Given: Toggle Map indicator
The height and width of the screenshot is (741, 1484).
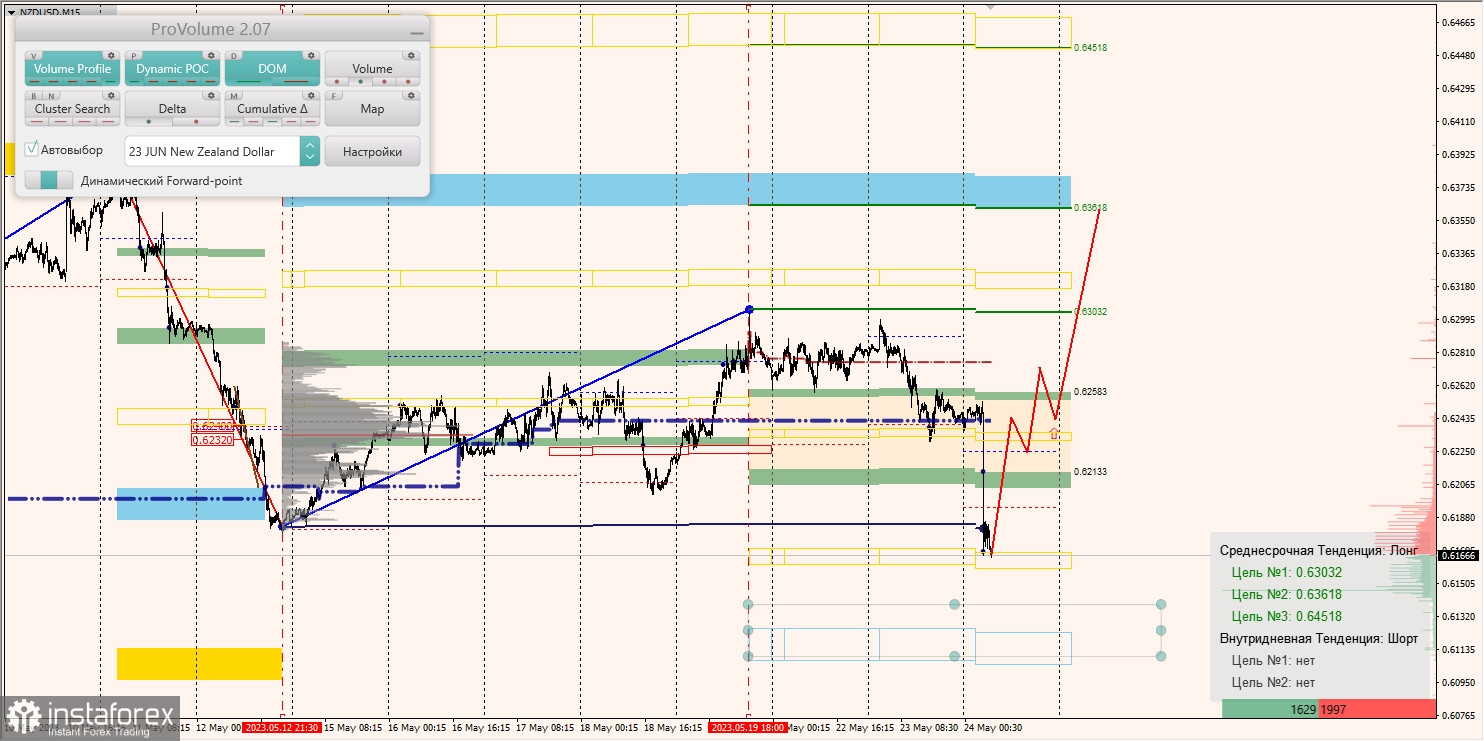Looking at the screenshot, I should tap(372, 108).
